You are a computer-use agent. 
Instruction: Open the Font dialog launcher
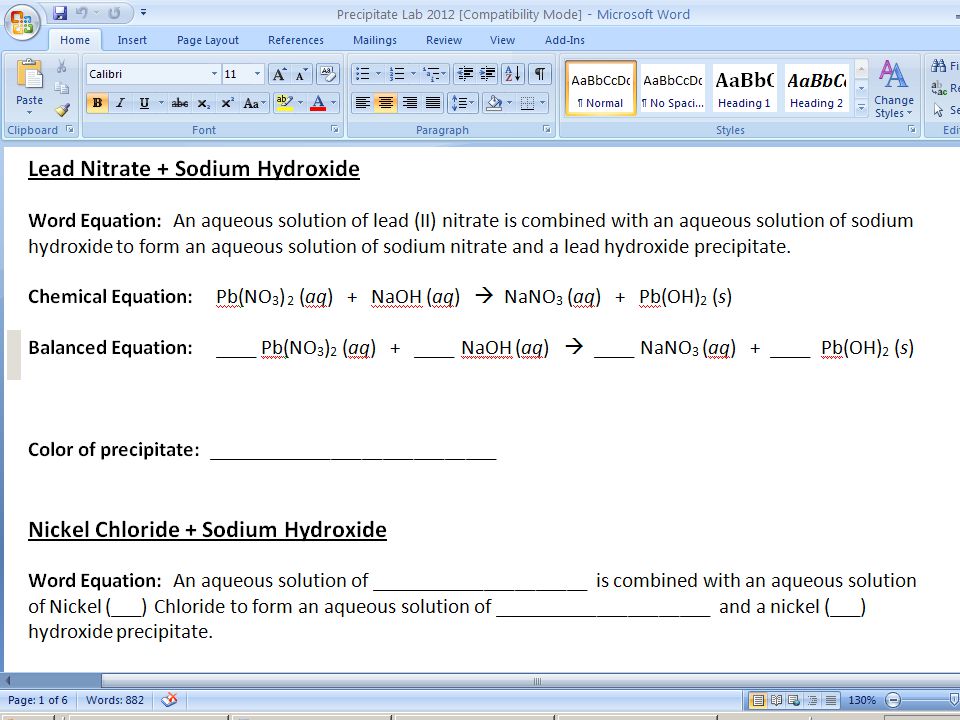pos(334,129)
